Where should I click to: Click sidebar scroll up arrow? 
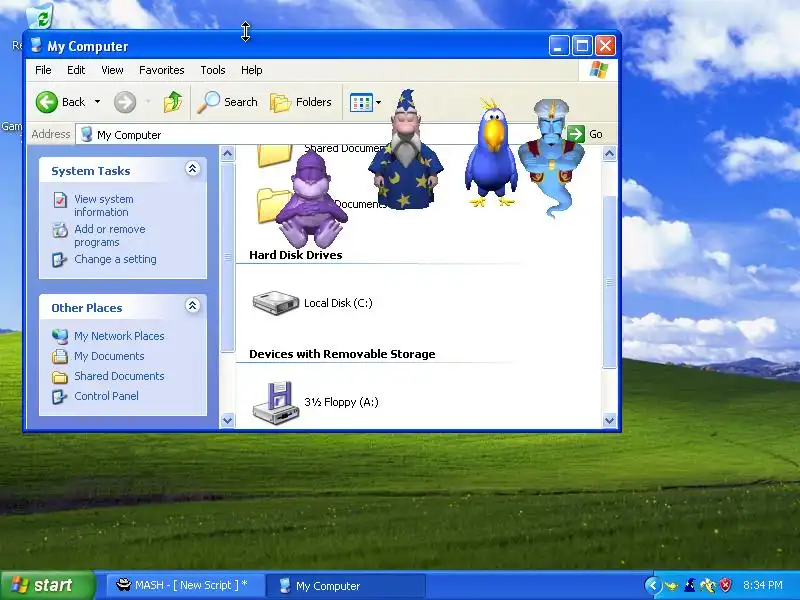point(228,153)
